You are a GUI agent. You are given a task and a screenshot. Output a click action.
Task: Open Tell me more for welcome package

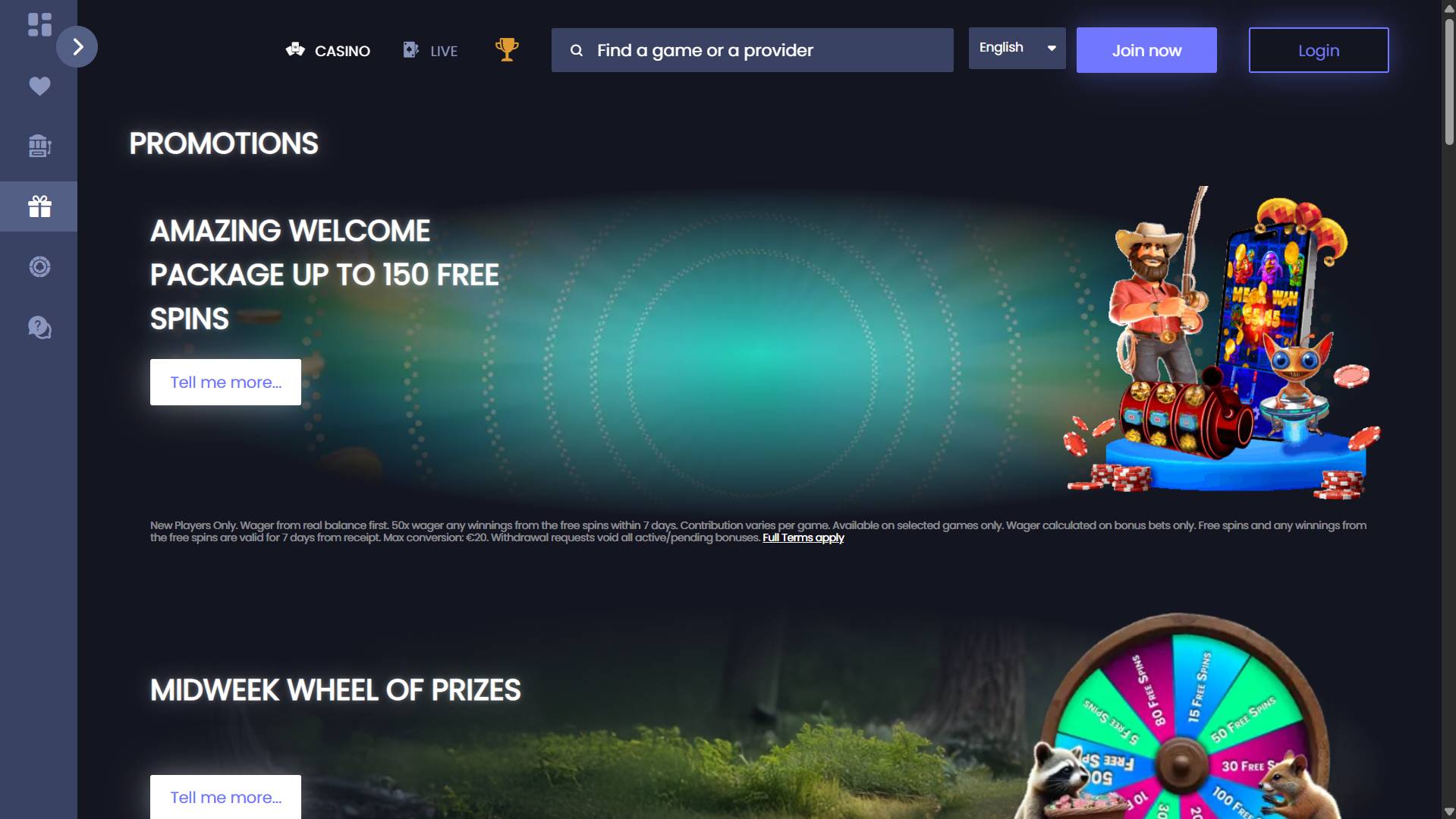[x=225, y=382]
